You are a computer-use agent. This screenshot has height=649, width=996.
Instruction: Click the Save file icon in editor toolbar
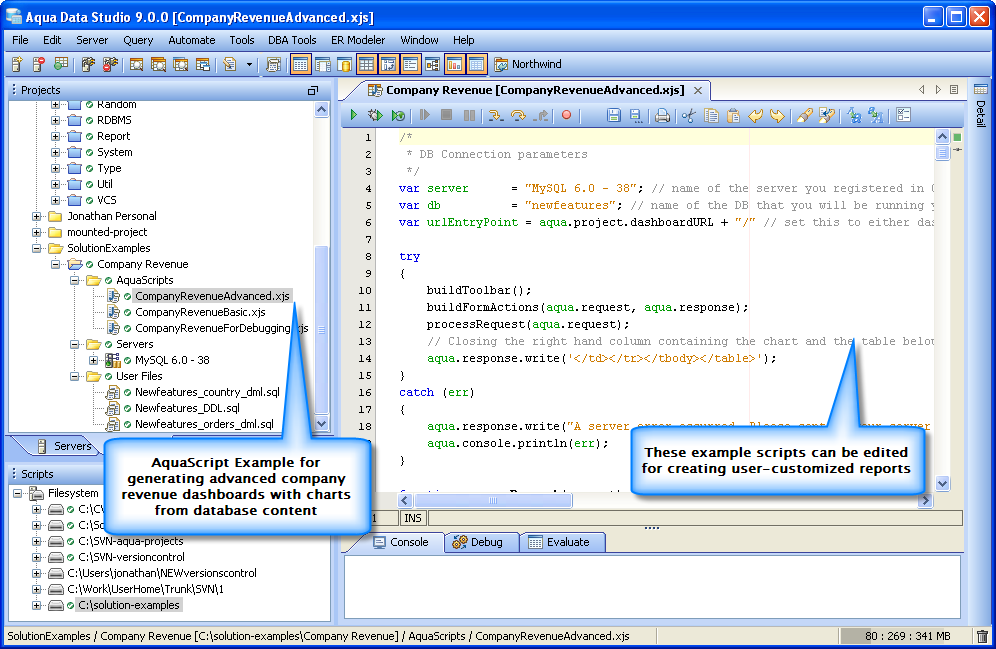(614, 116)
